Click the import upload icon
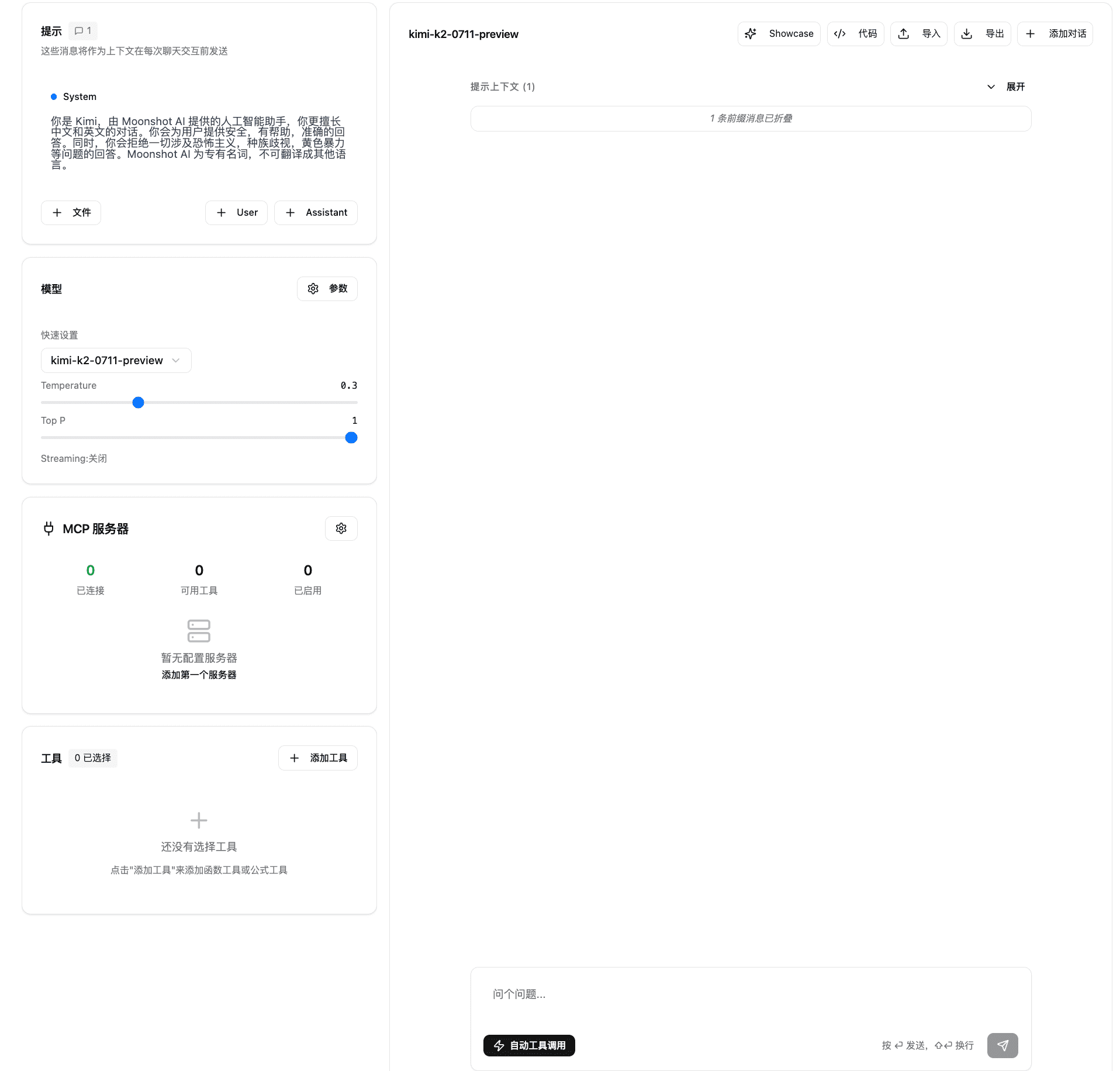 click(x=904, y=34)
